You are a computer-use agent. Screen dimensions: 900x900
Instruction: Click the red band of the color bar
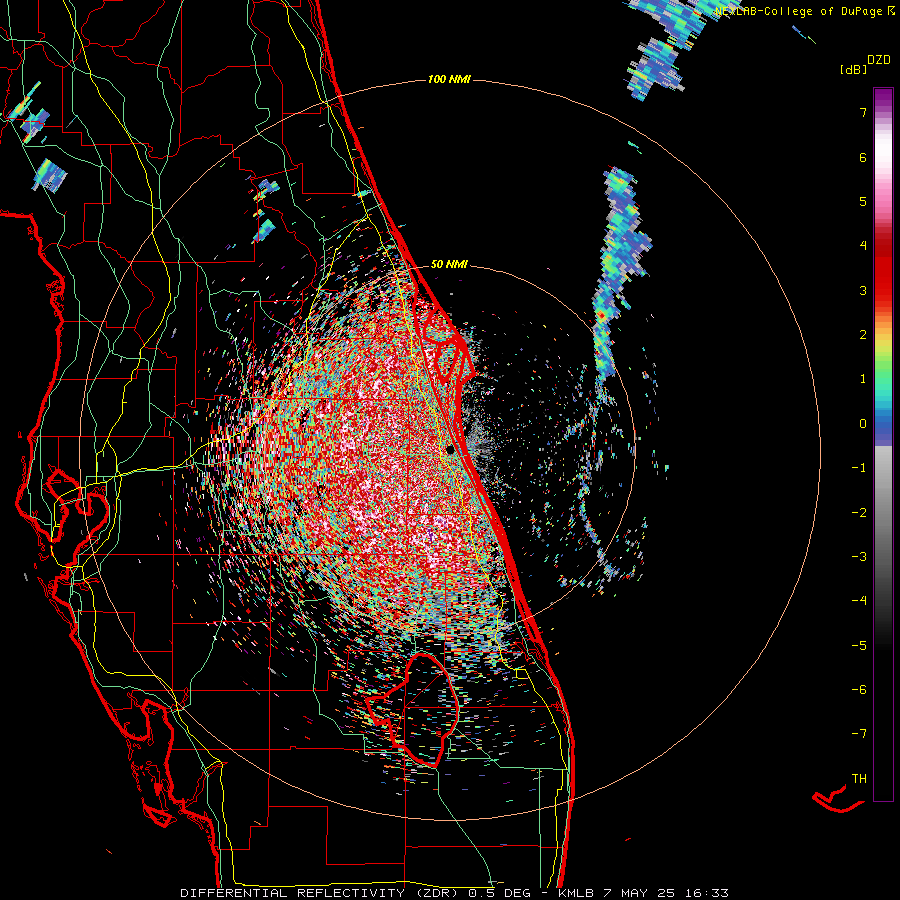(883, 270)
